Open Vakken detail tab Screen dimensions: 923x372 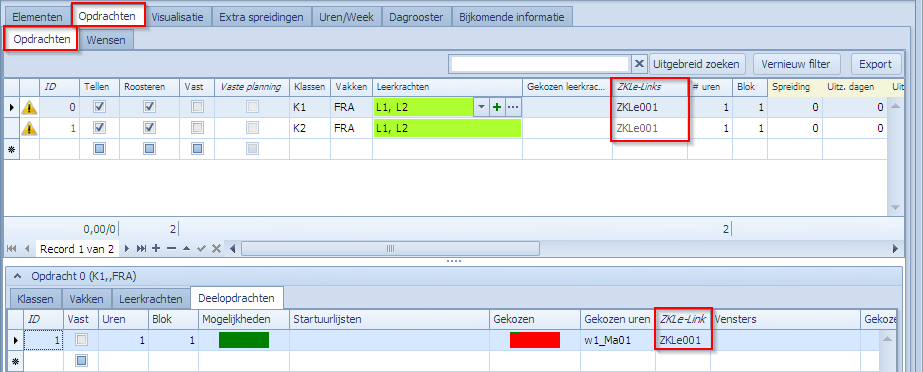tap(87, 298)
